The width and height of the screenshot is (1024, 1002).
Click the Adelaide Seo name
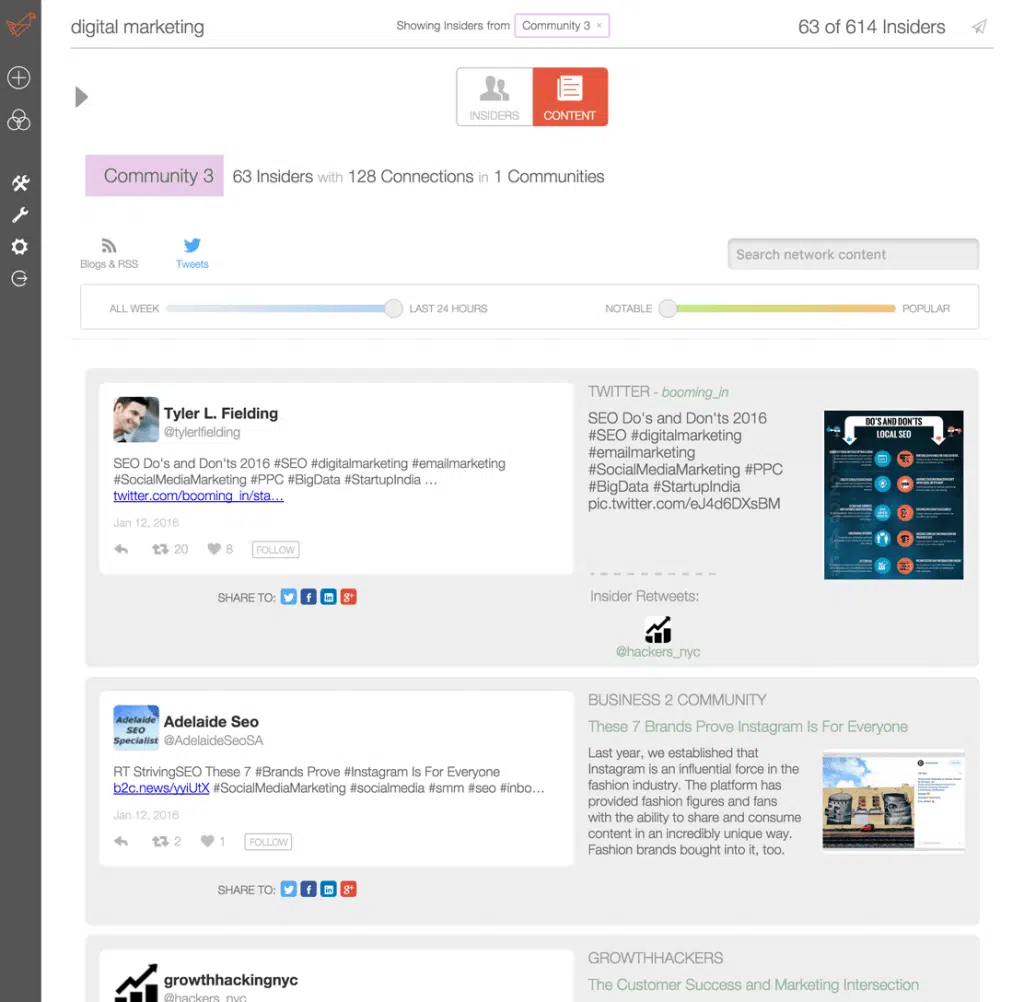[x=211, y=722]
